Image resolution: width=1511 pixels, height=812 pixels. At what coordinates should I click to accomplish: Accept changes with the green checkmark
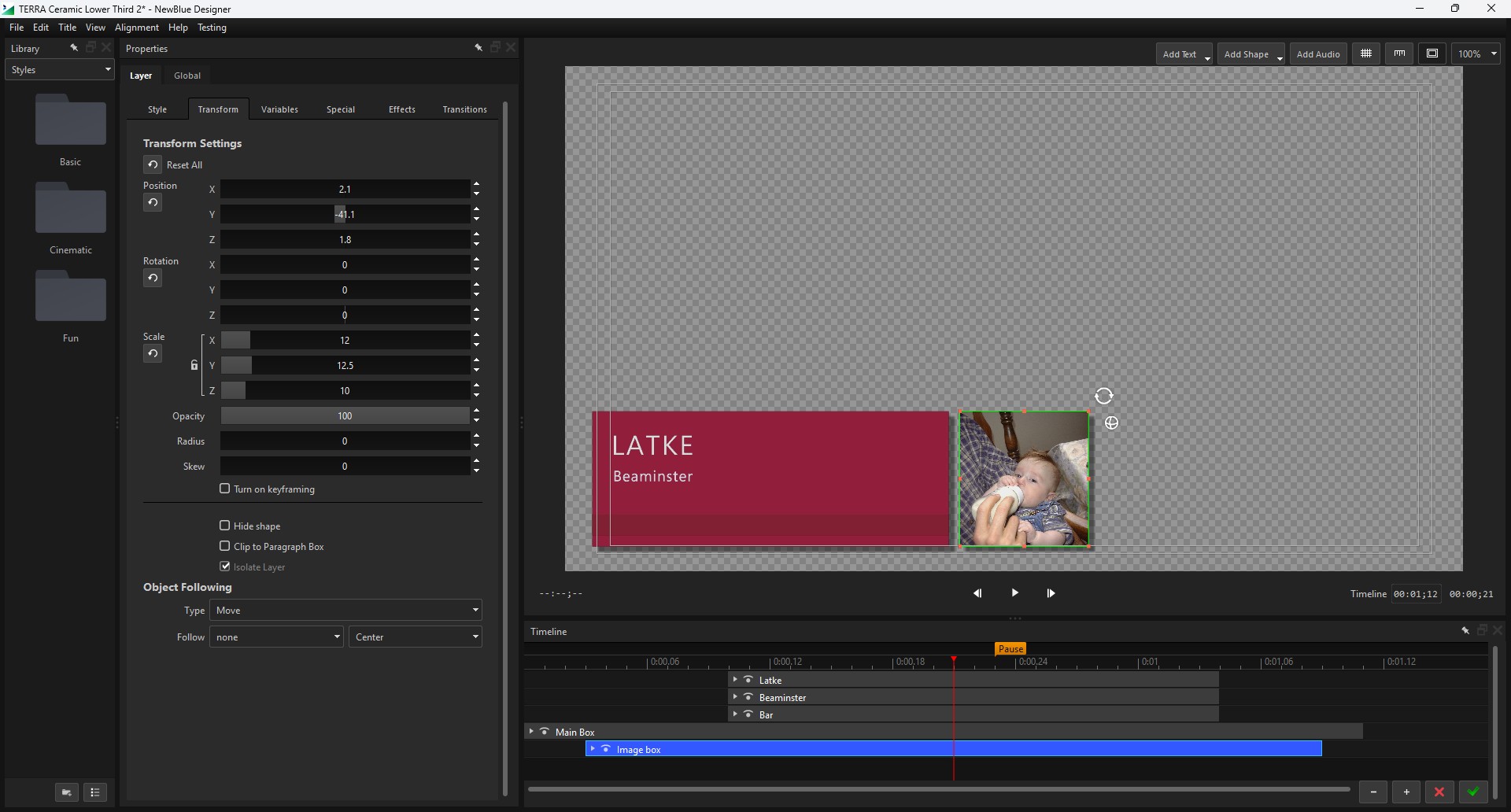(x=1473, y=792)
